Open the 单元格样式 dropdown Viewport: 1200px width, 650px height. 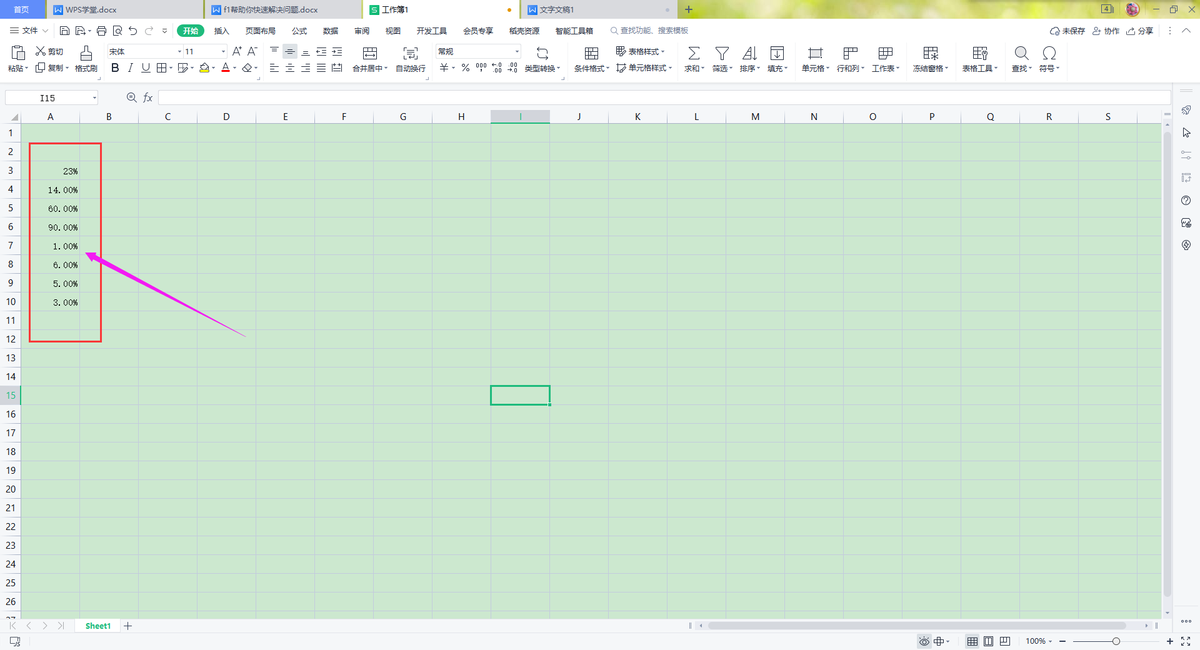(x=644, y=68)
